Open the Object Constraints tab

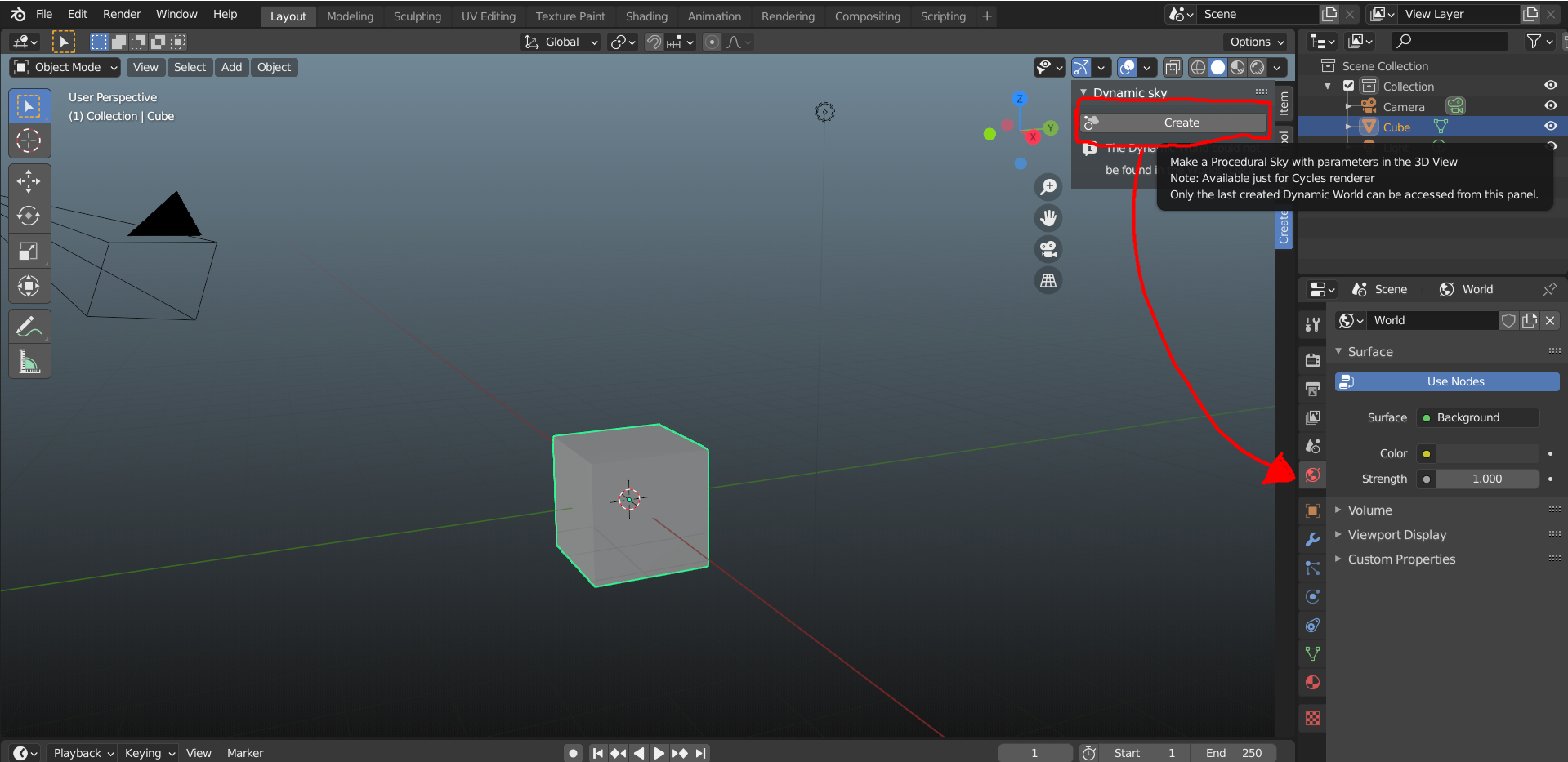[x=1312, y=625]
